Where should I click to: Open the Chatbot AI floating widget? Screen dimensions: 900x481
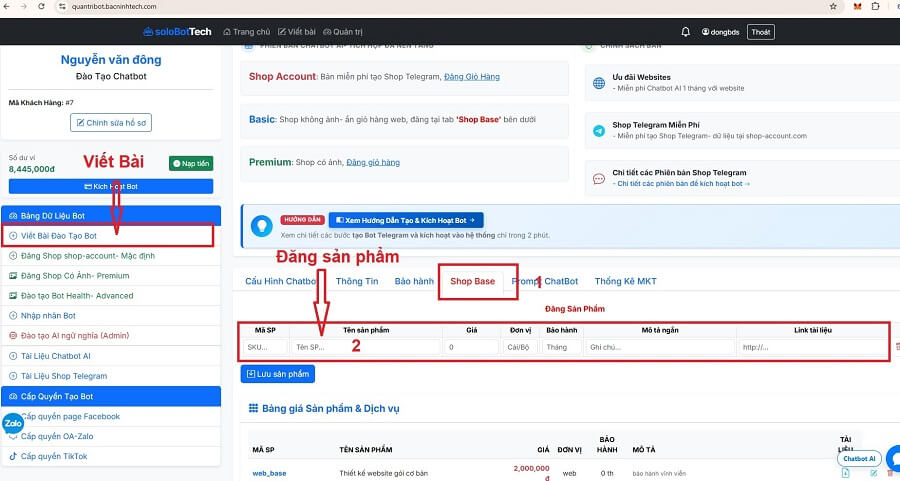point(859,459)
